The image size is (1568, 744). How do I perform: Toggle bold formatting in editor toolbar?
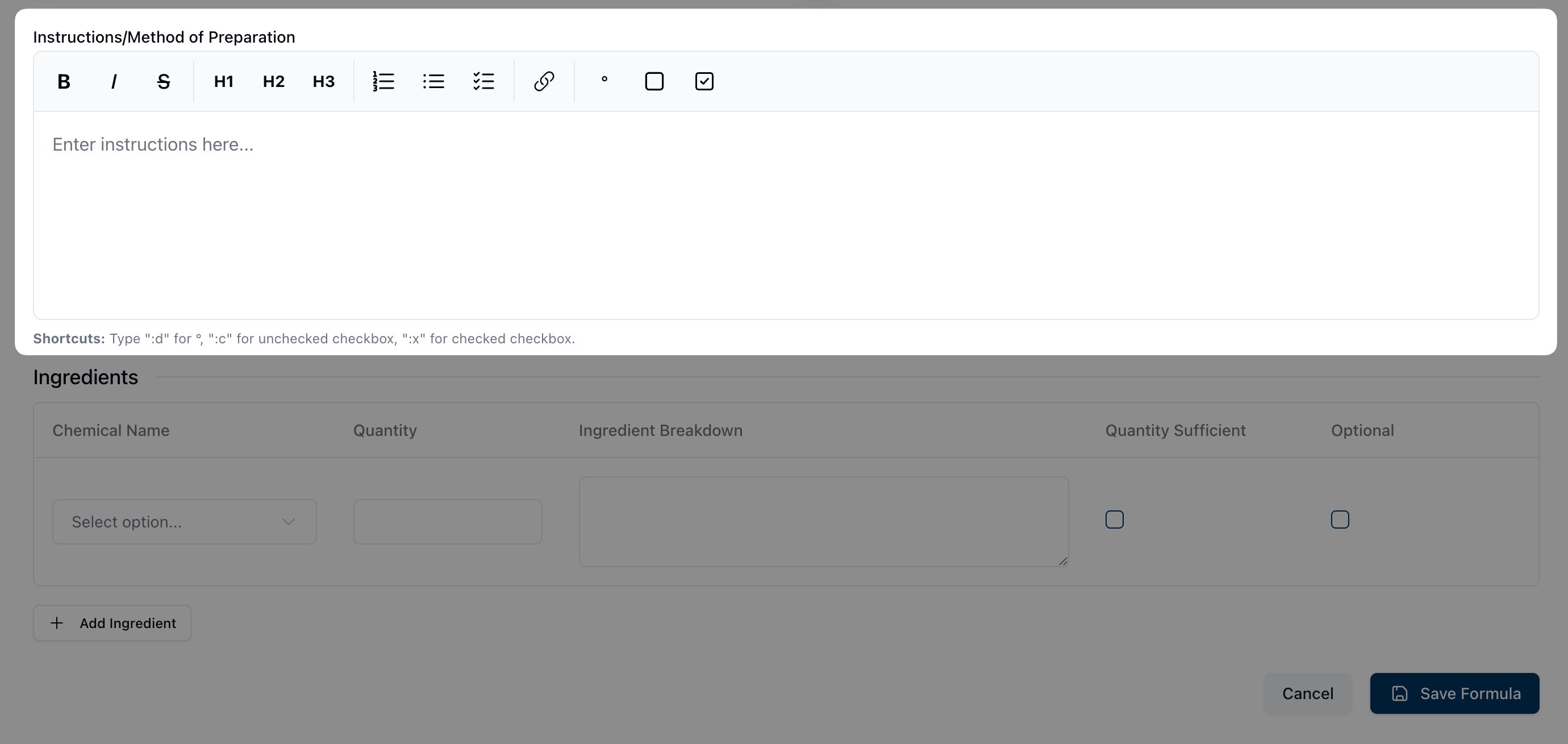(64, 82)
